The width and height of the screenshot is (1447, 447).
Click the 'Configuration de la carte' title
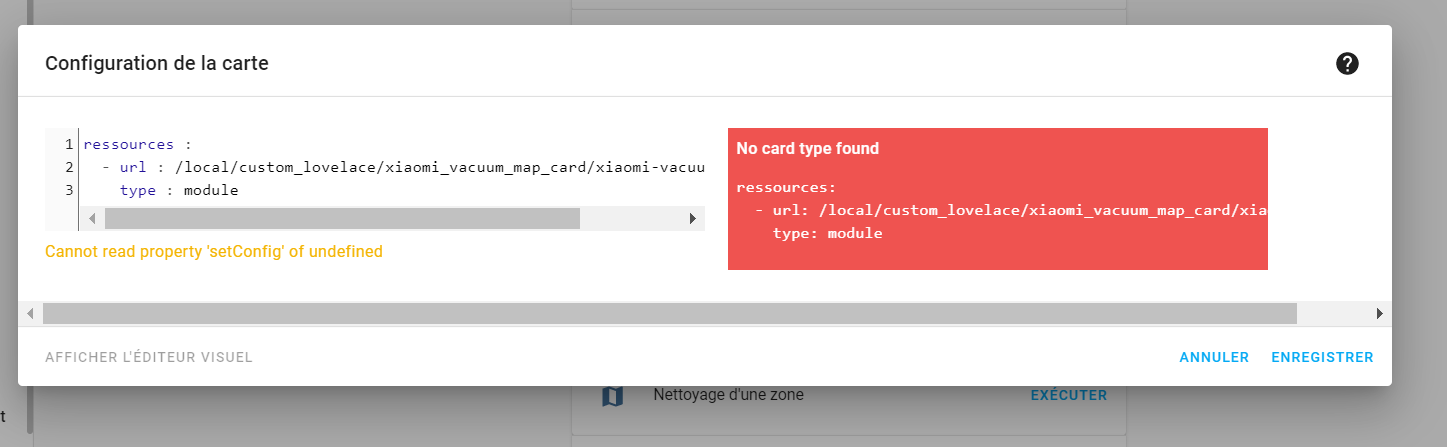click(x=157, y=64)
